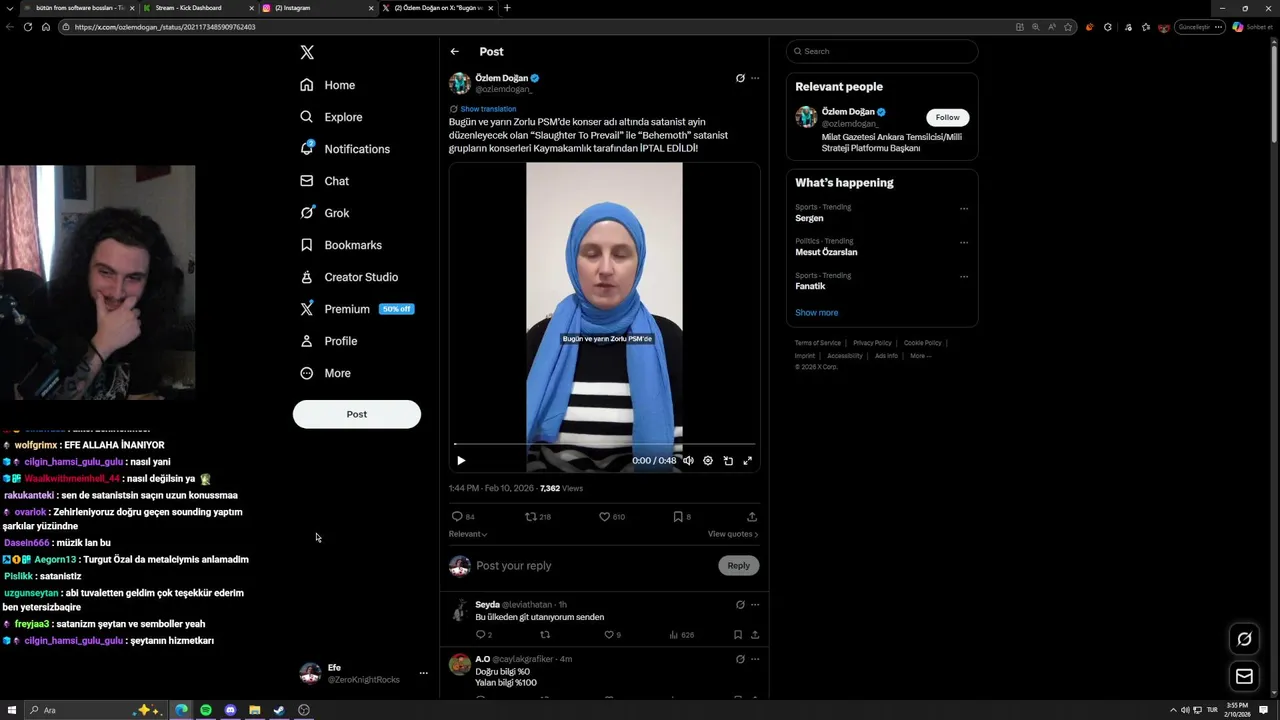The image size is (1280, 720).
Task: Open more options for Mesut Özarslan trend
Action: pyautogui.click(x=964, y=243)
